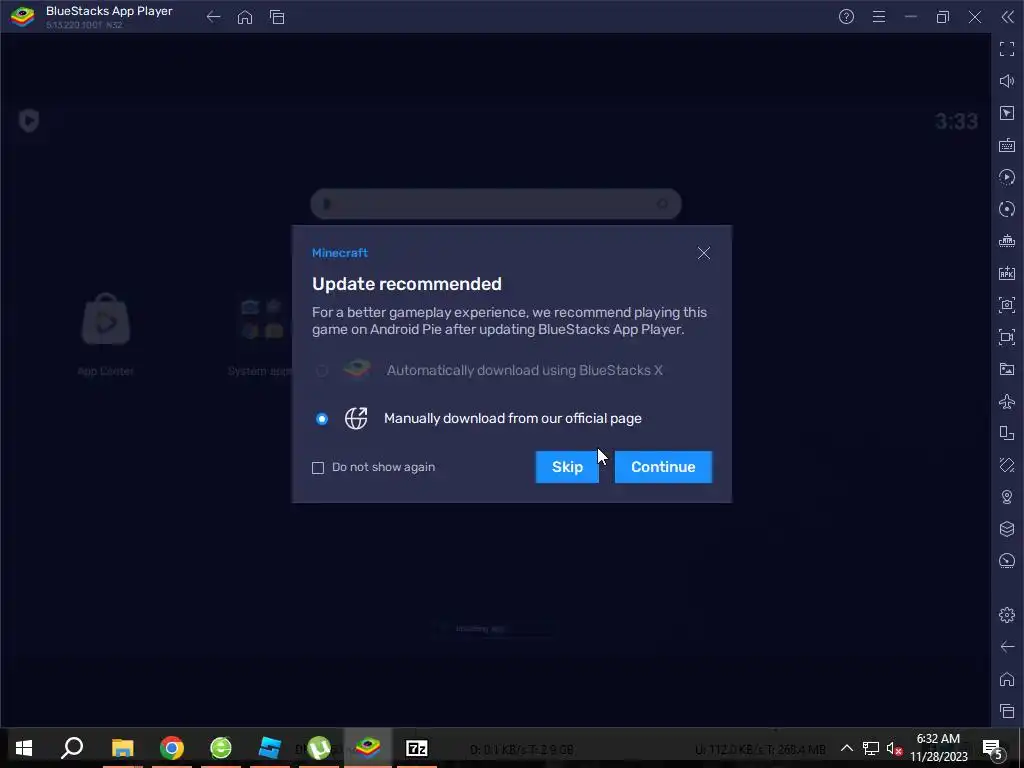Go back using title bar arrow

213,17
